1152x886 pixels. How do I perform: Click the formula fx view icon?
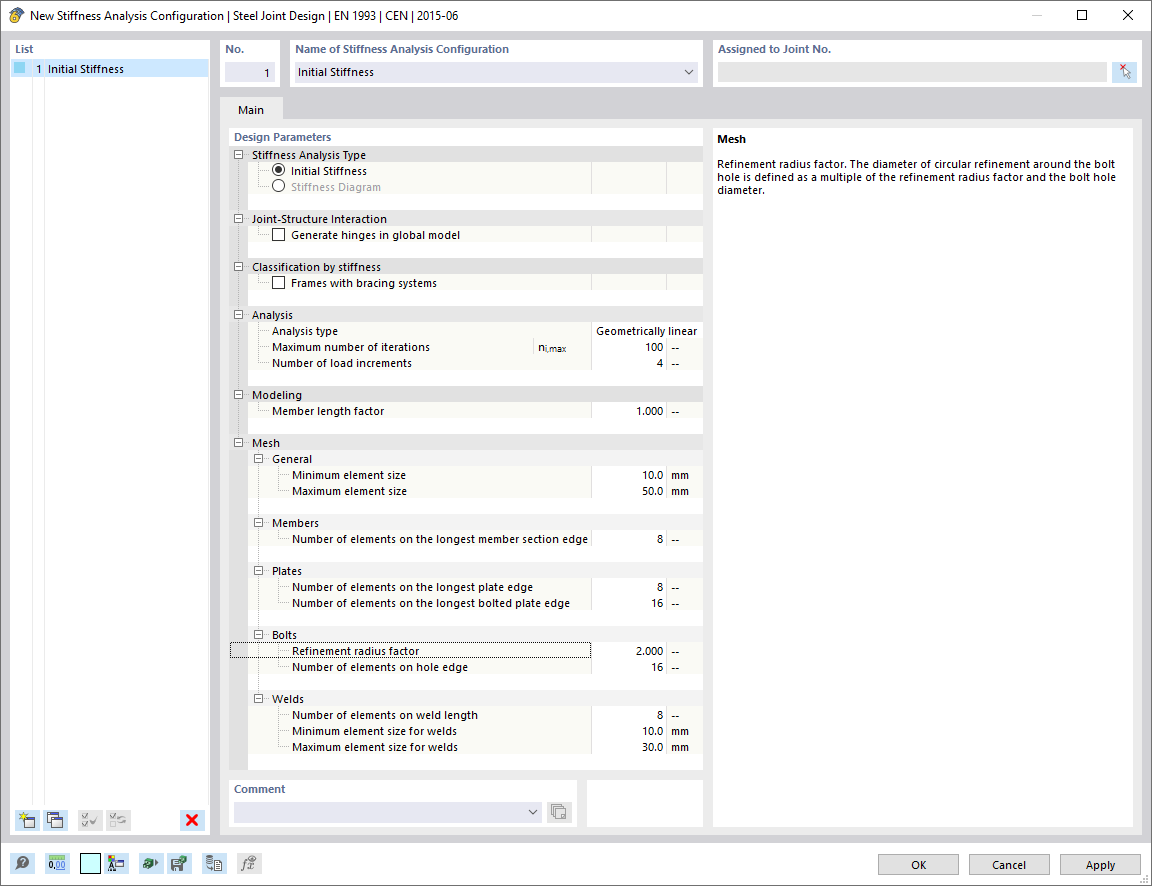click(x=249, y=863)
